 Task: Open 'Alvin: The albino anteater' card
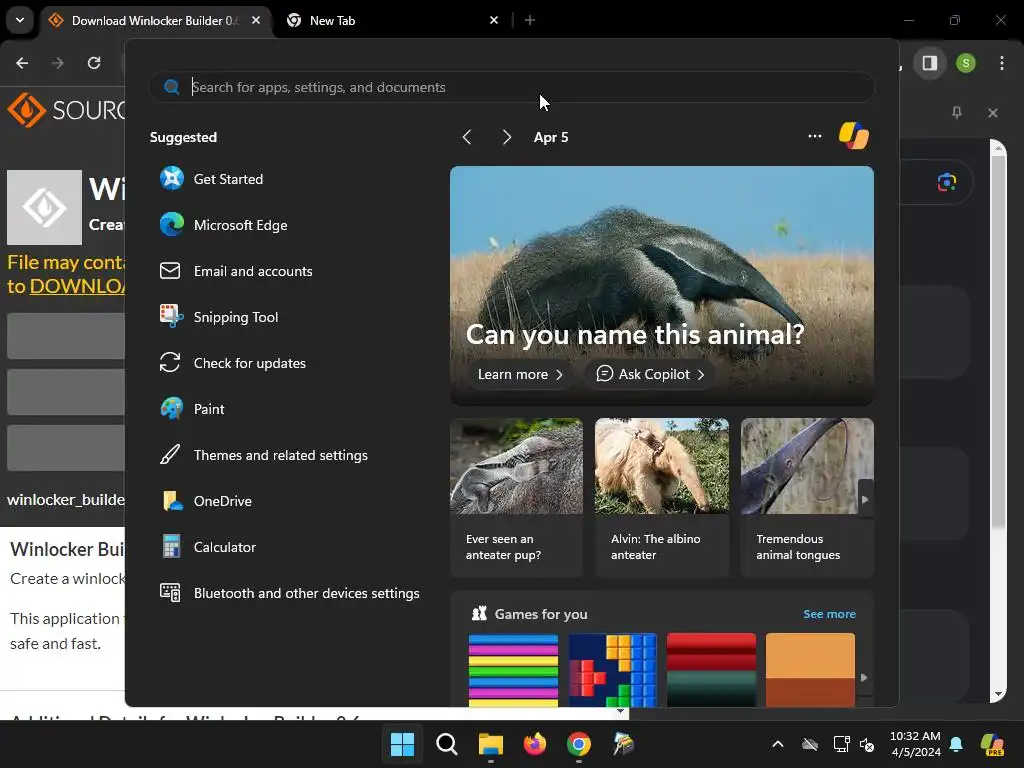click(662, 498)
